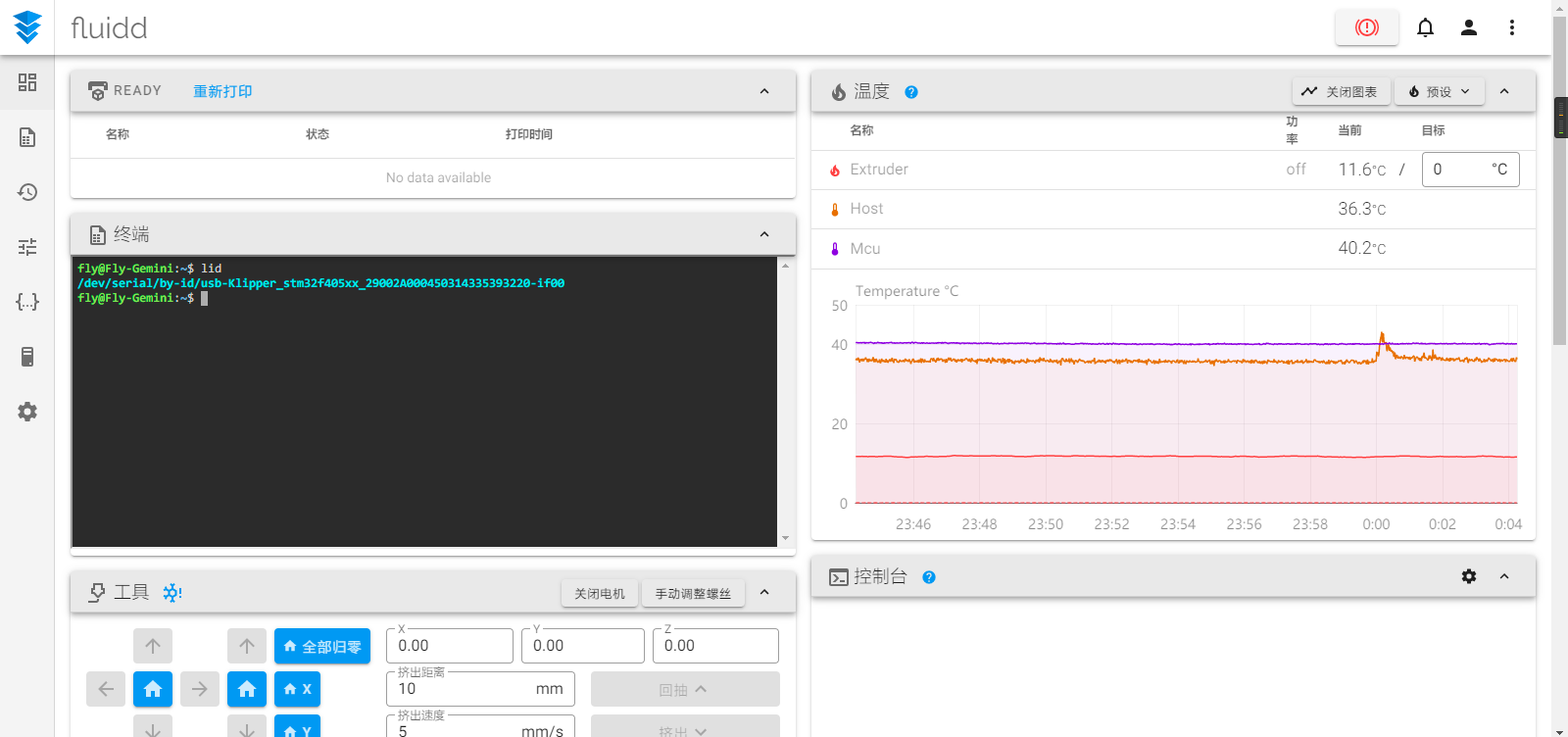This screenshot has height=737, width=1568.
Task: Click the temperature spike on the chart
Action: pyautogui.click(x=1383, y=338)
